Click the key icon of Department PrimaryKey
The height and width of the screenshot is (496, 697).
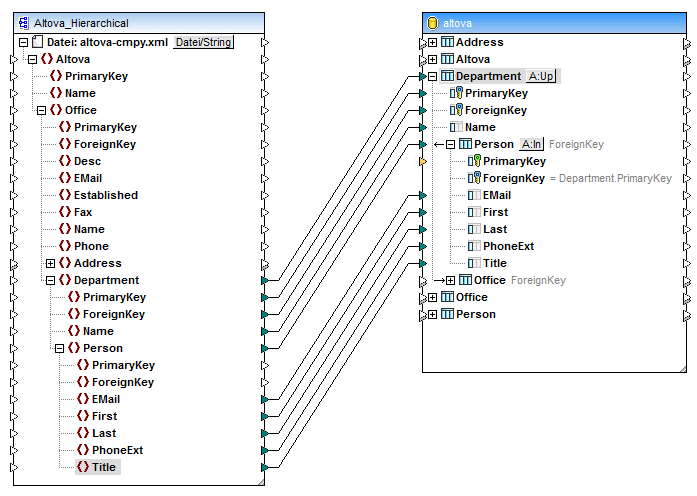tap(456, 93)
